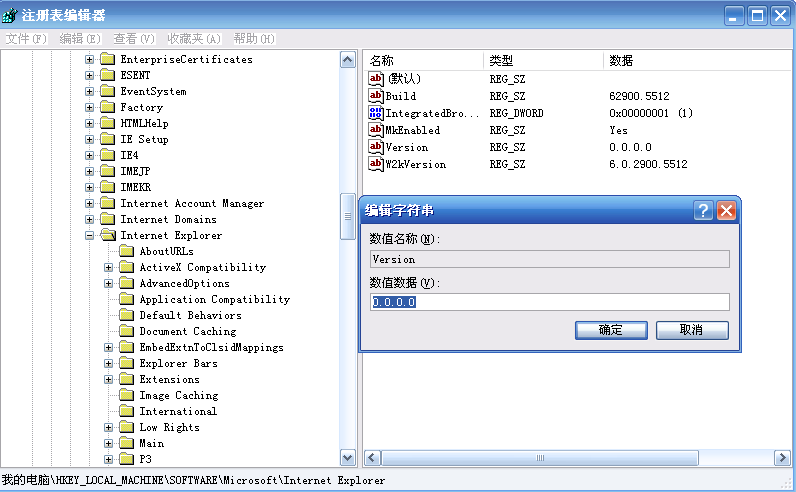Select the Extensions key
The width and height of the screenshot is (796, 492).
[170, 379]
